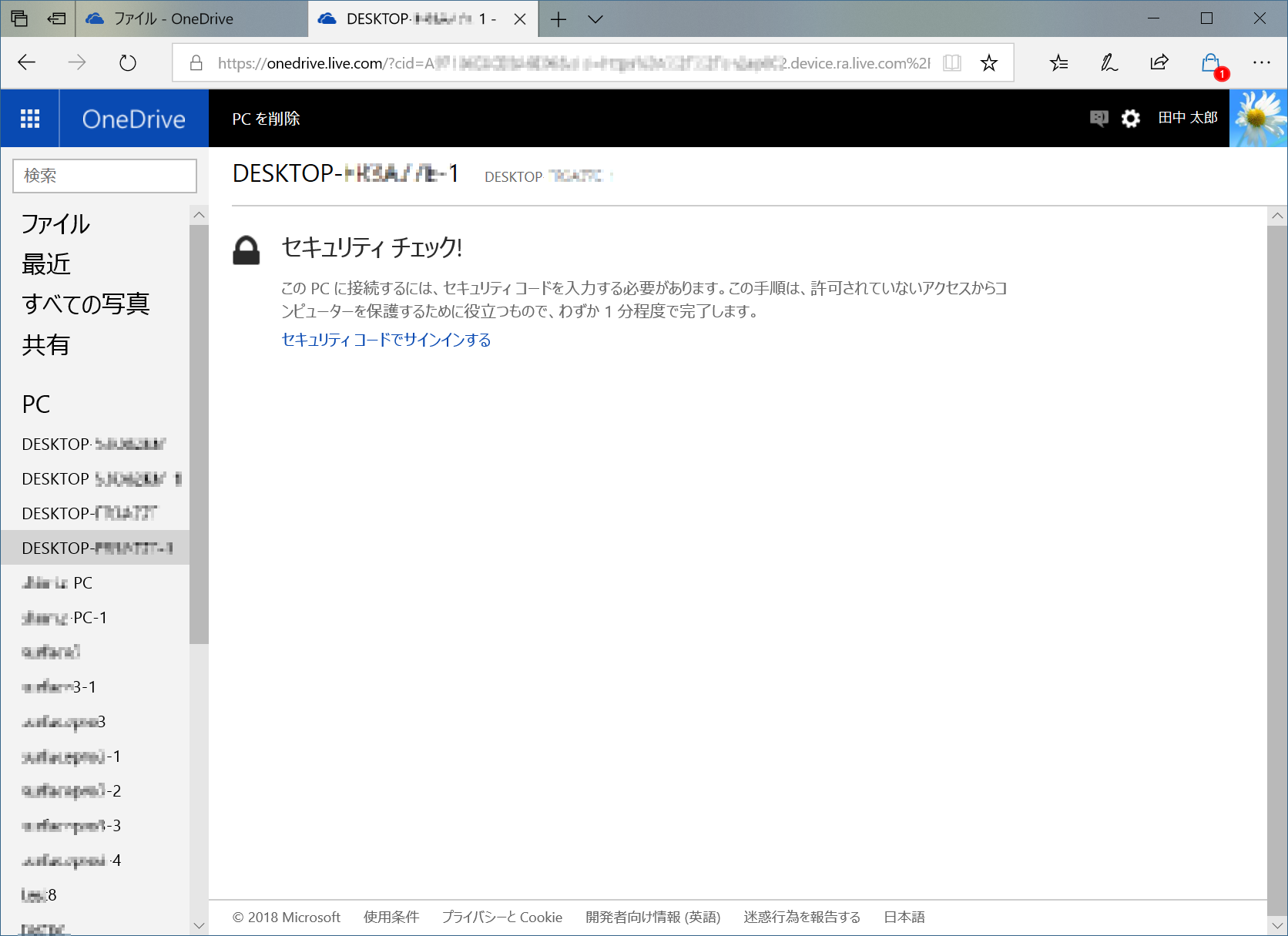Refresh the page with reload icon
Viewport: 1288px width, 936px height.
pos(127,62)
